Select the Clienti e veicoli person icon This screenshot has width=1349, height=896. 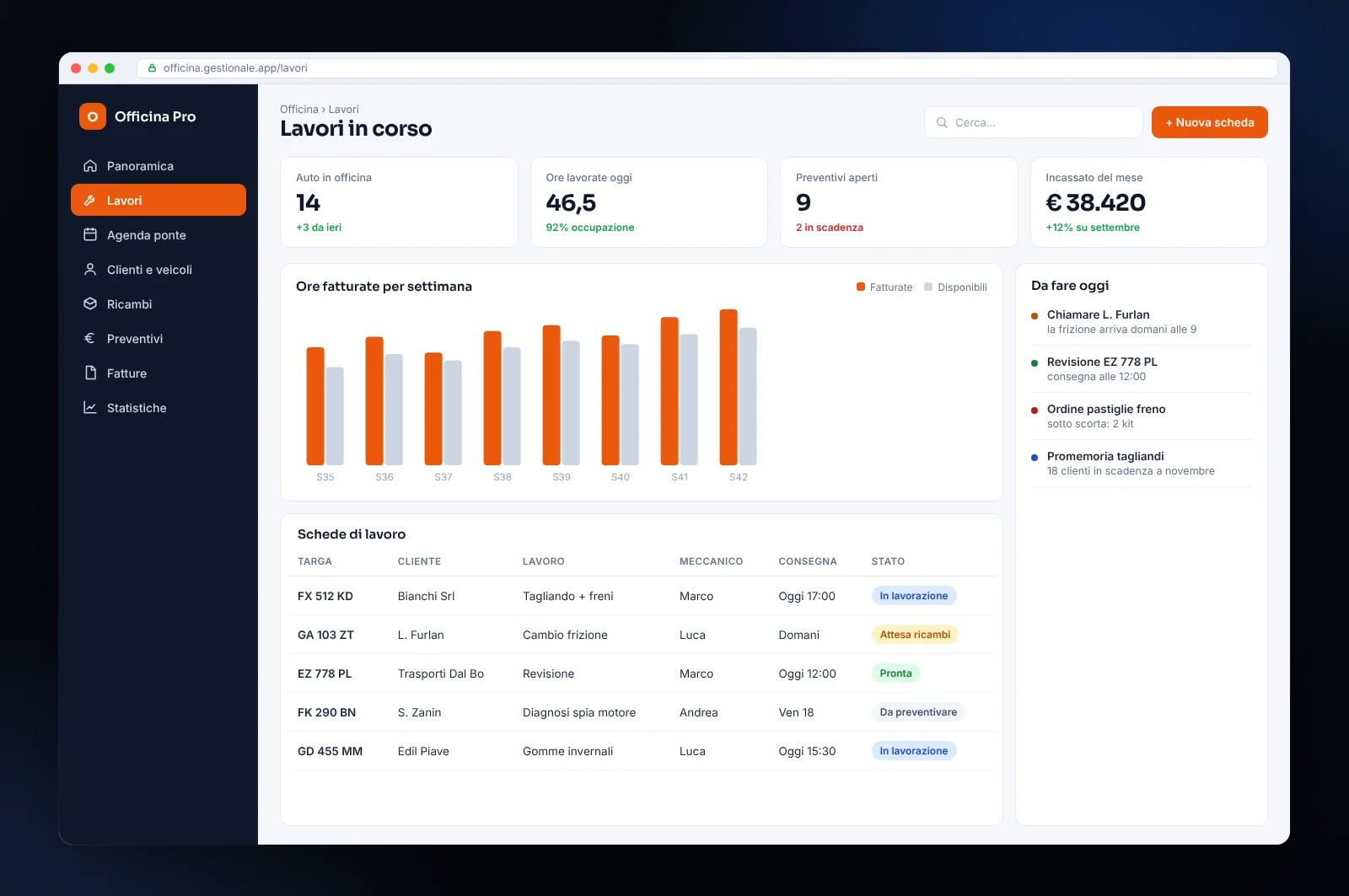[x=90, y=270]
